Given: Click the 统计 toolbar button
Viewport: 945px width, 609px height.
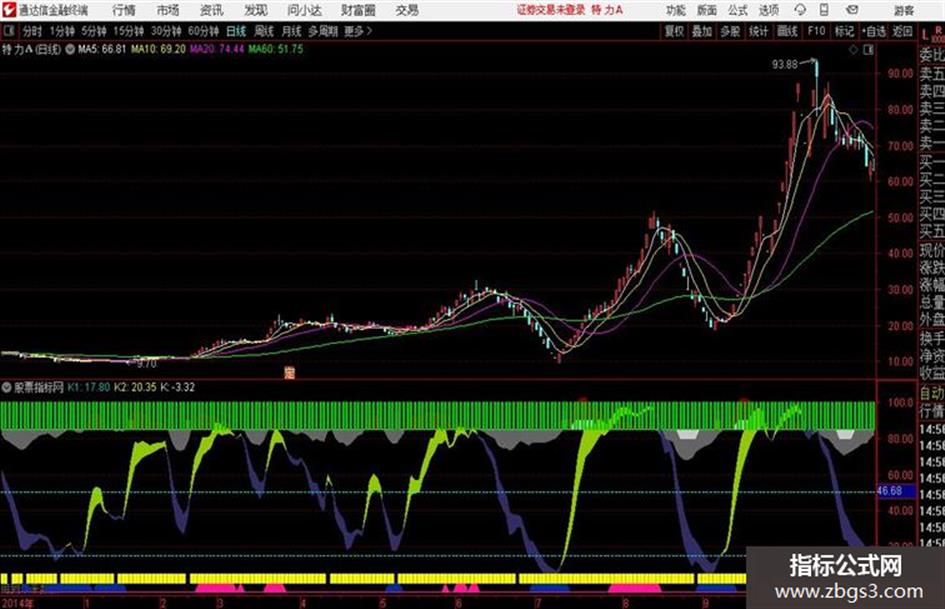Looking at the screenshot, I should pos(758,31).
